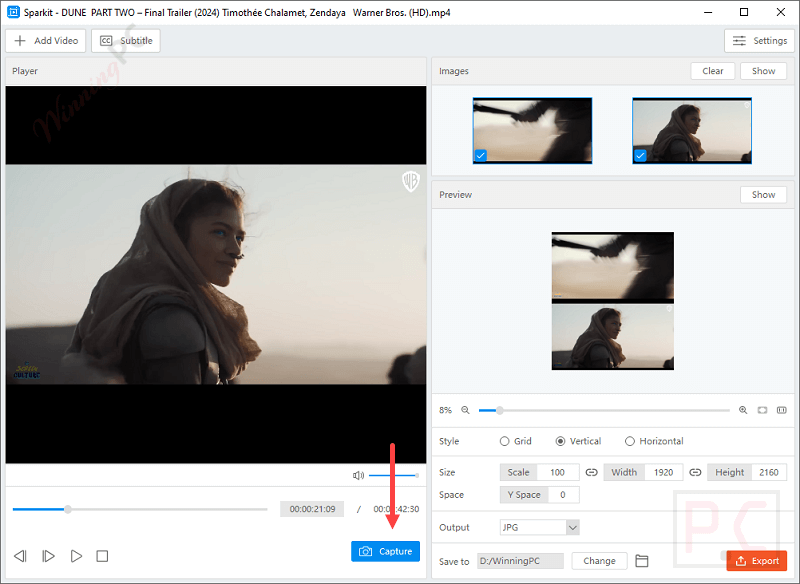Zoom out the preview with the magnifier

pyautogui.click(x=465, y=410)
